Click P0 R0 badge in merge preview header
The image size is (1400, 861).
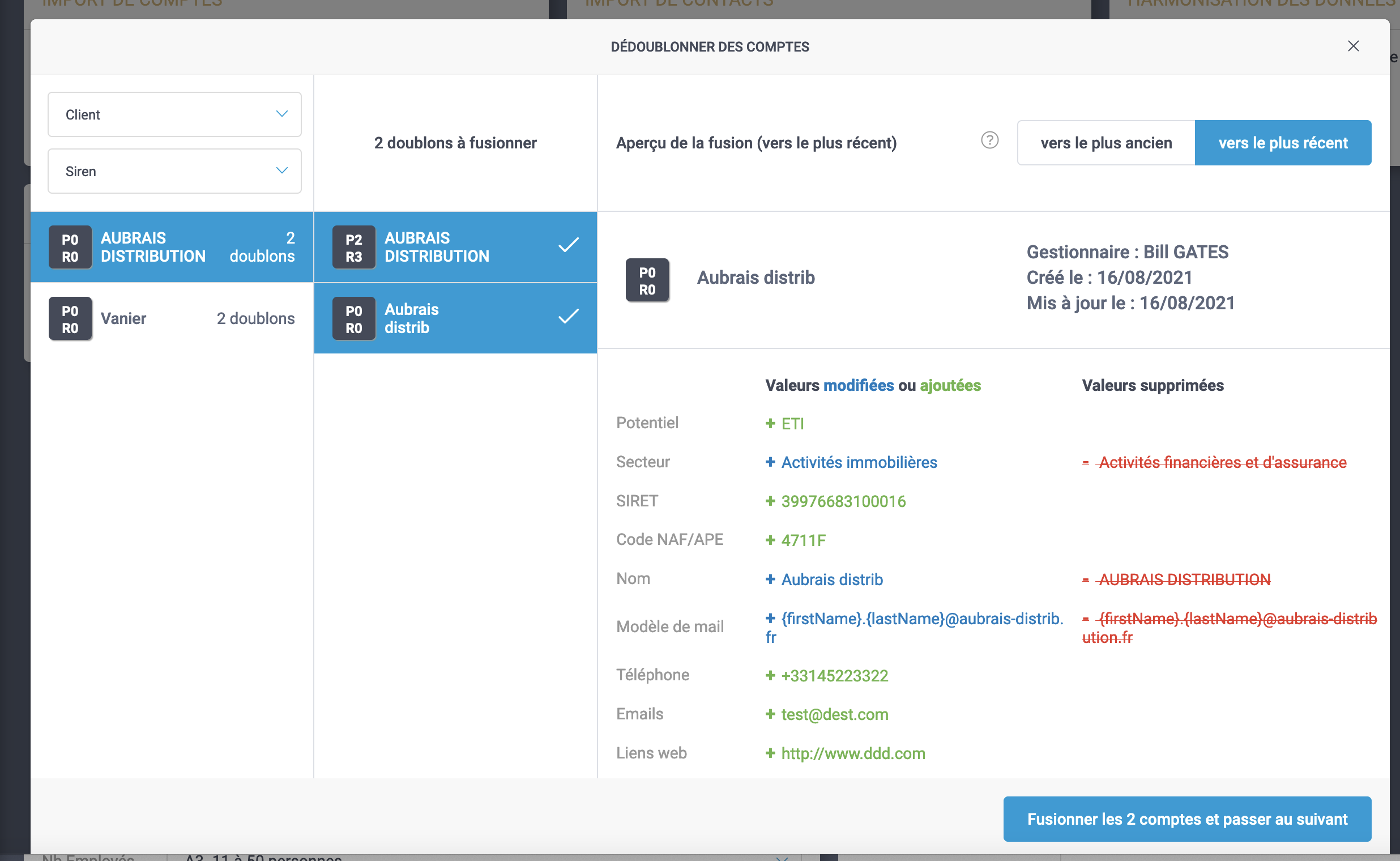pos(647,280)
